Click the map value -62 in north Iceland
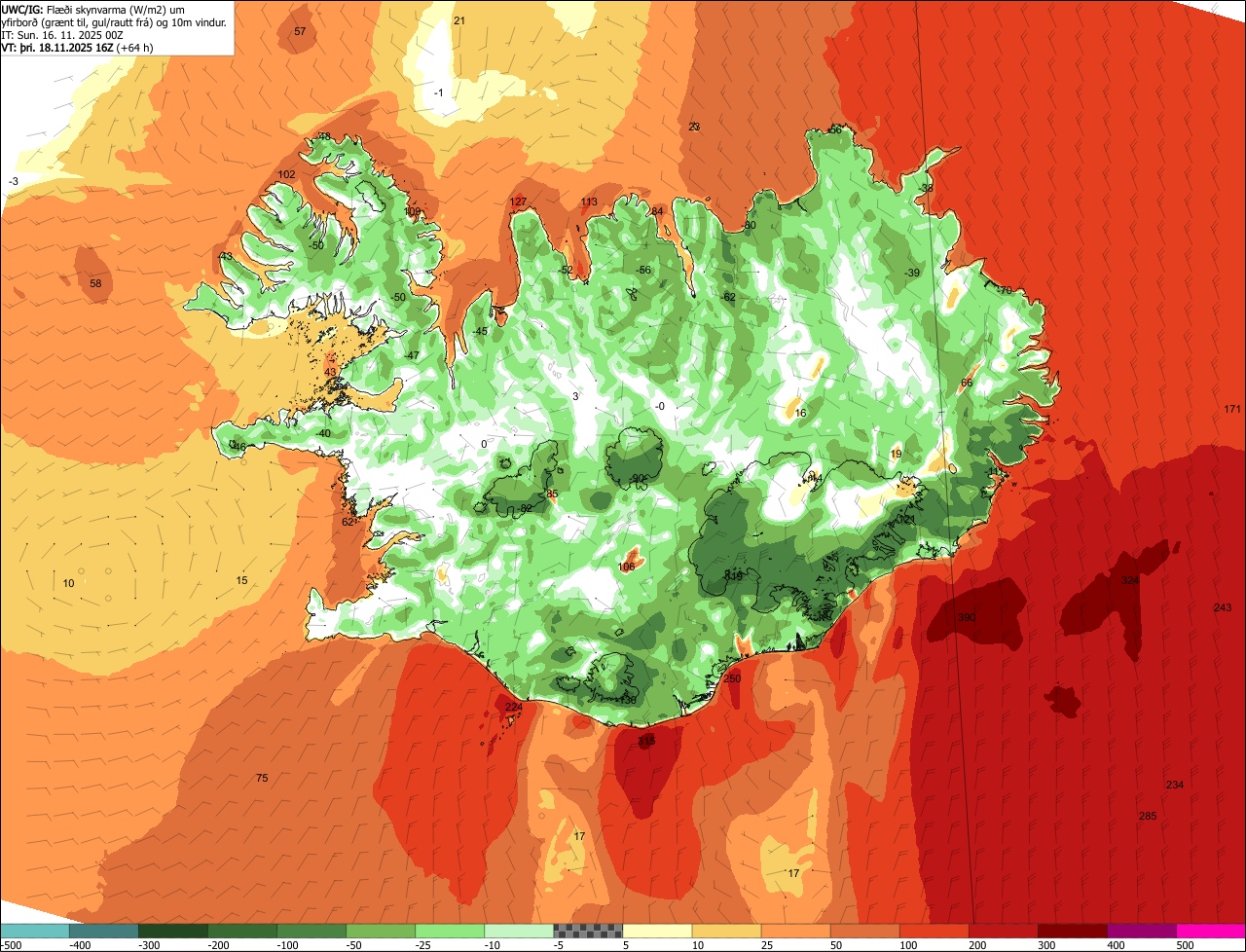This screenshot has width=1246, height=952. tap(727, 297)
